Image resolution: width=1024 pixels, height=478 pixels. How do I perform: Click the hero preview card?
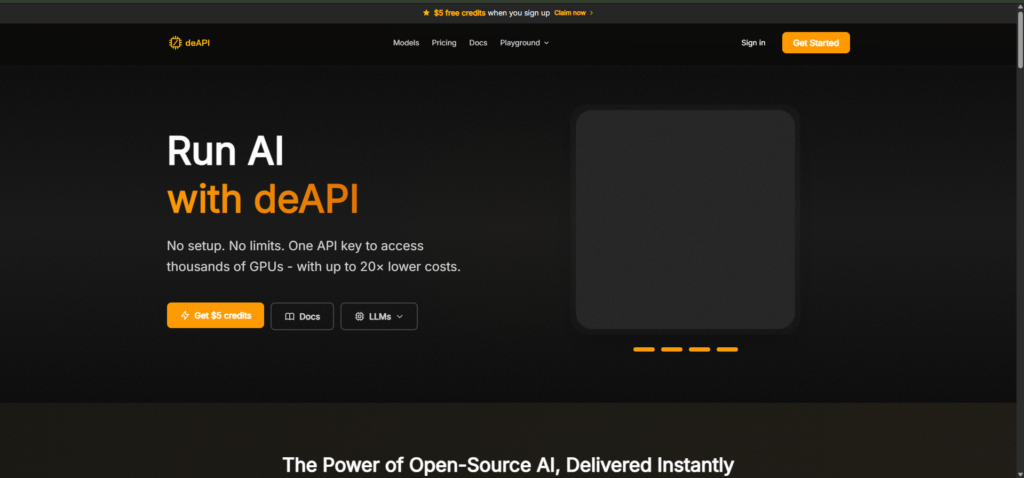pyautogui.click(x=685, y=219)
